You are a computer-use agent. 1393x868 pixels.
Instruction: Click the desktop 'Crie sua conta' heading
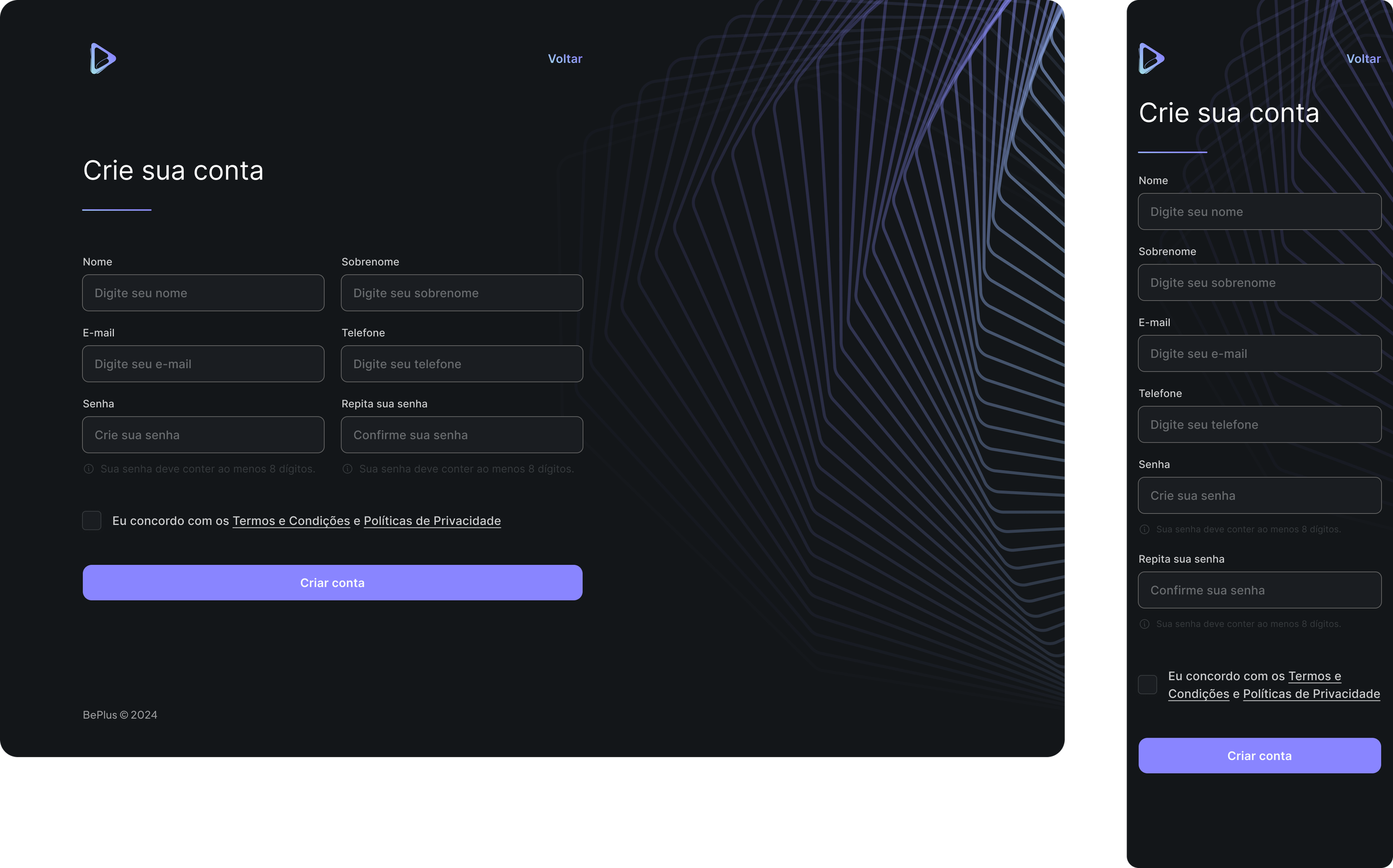(173, 170)
